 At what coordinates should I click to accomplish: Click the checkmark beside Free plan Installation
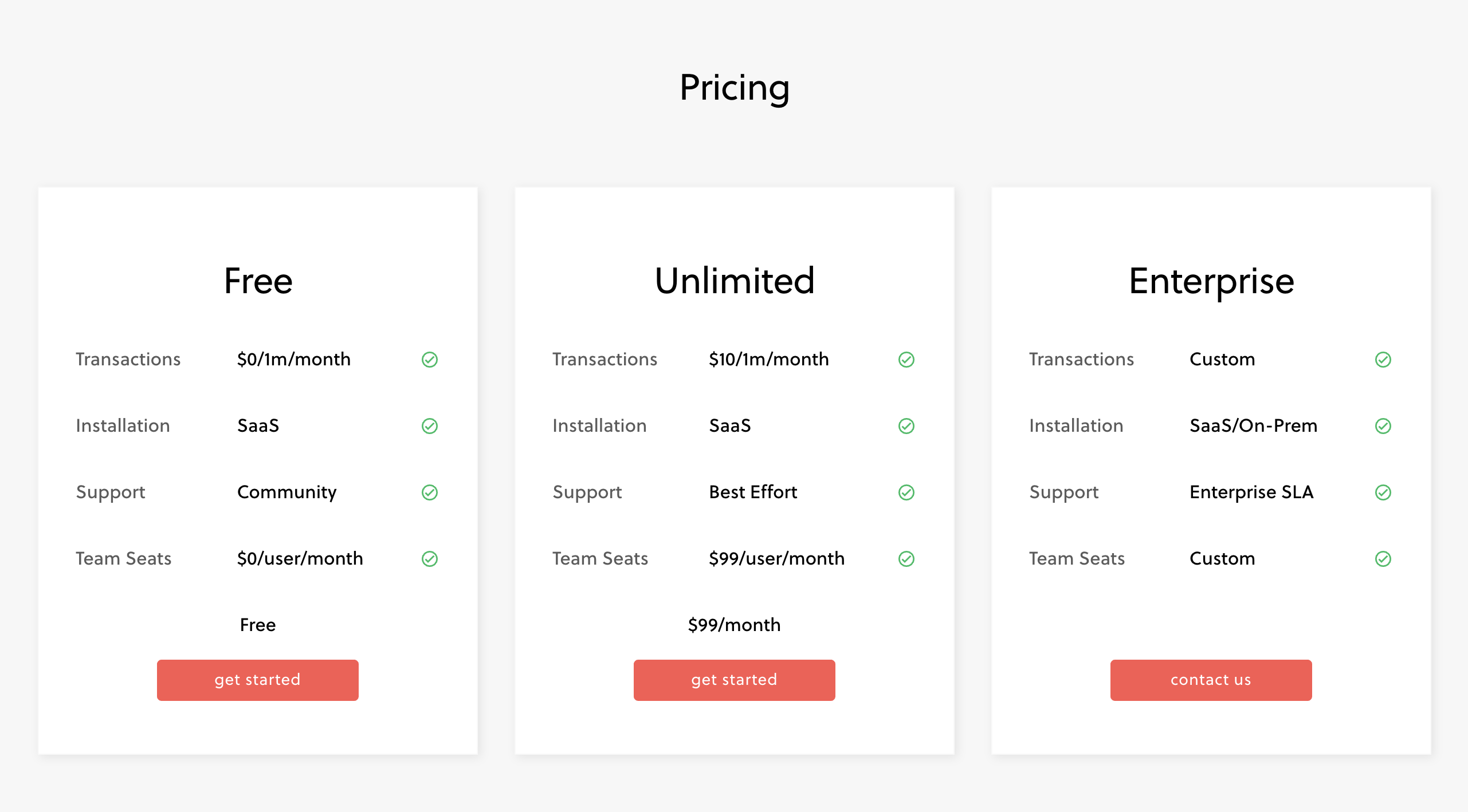(430, 425)
